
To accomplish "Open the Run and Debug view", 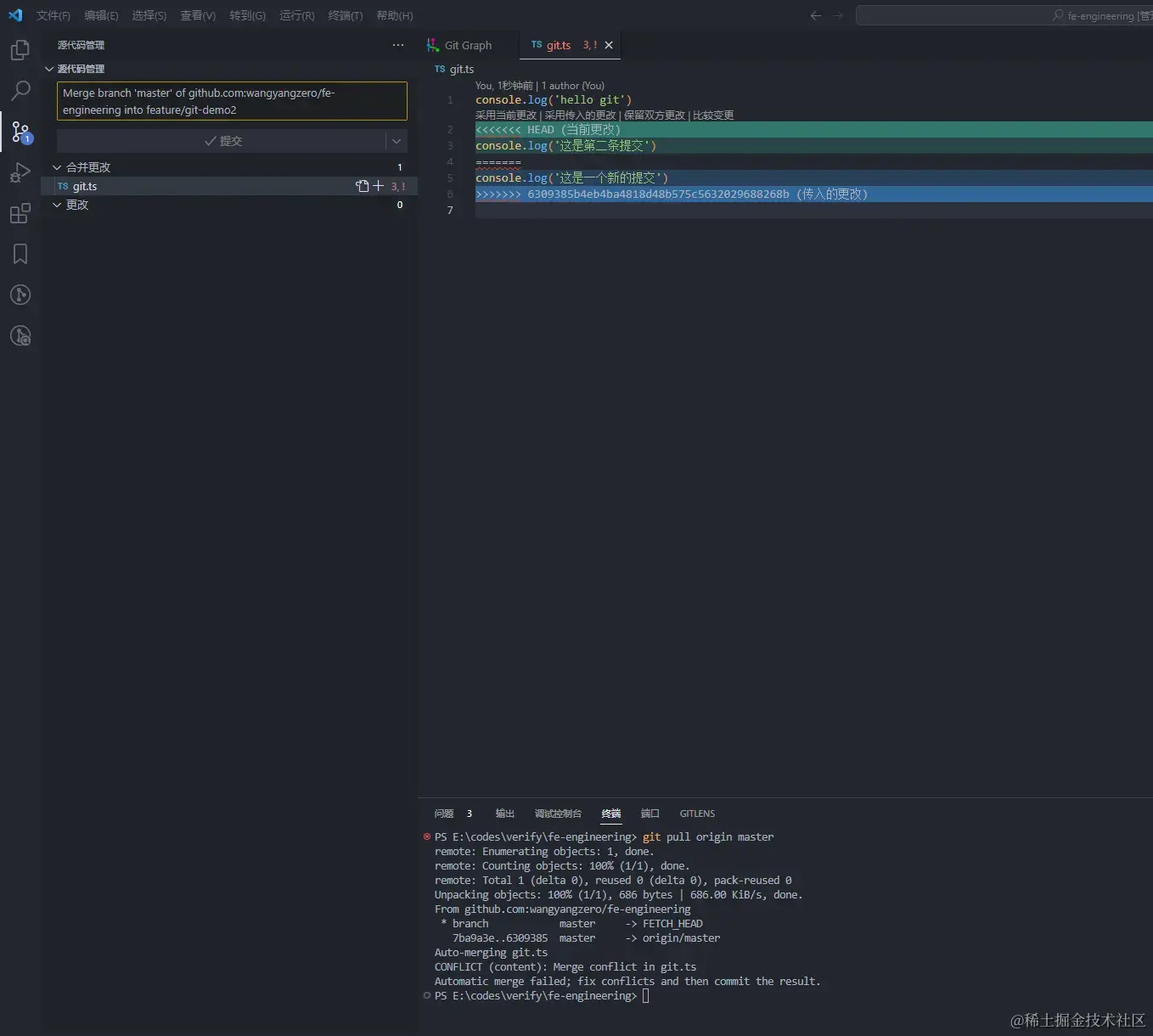I will click(20, 172).
